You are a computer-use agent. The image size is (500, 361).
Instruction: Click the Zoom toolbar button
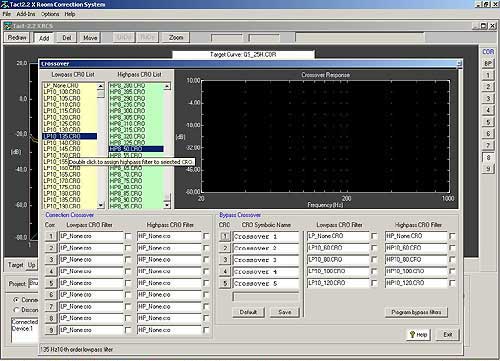pyautogui.click(x=176, y=37)
